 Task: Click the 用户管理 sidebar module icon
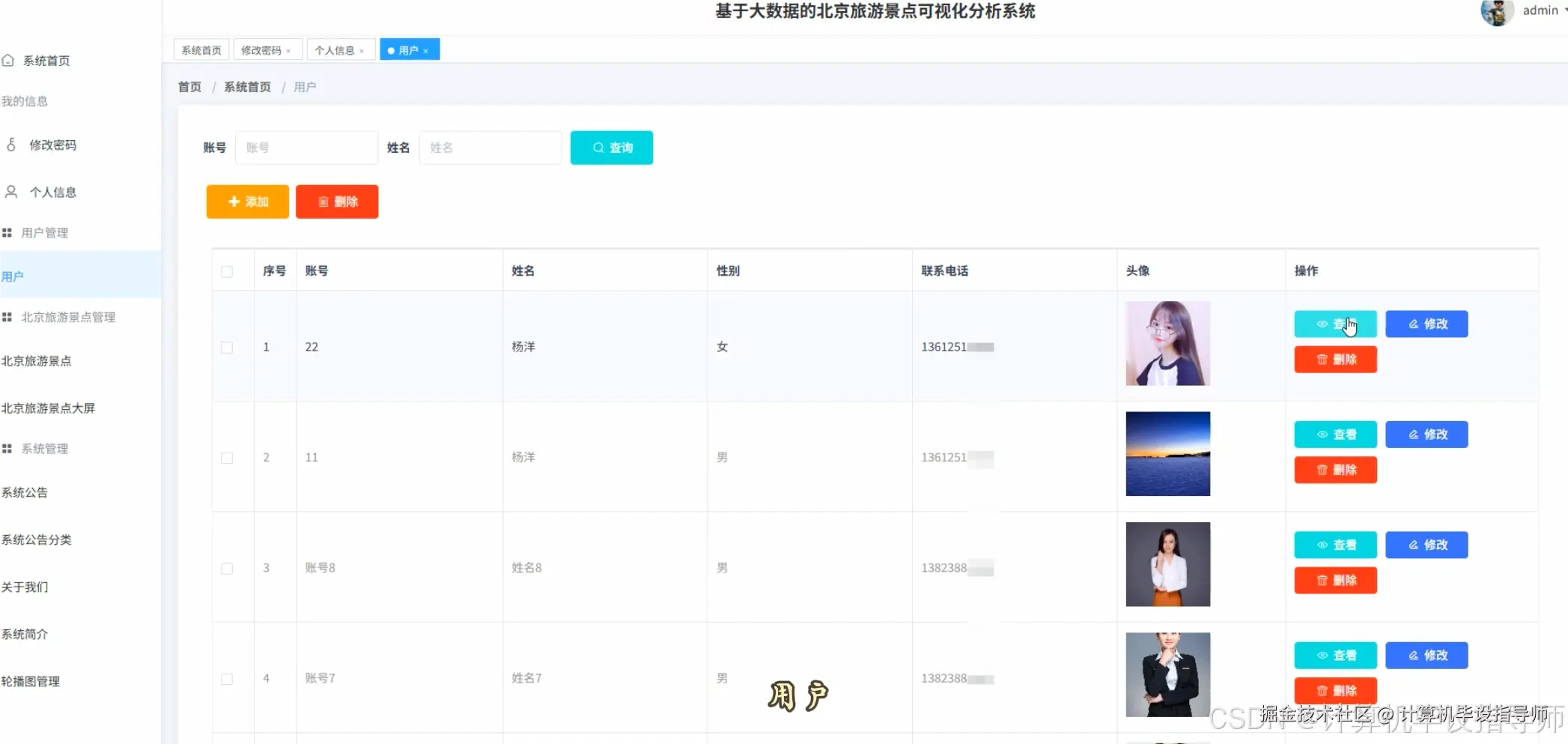pos(7,232)
